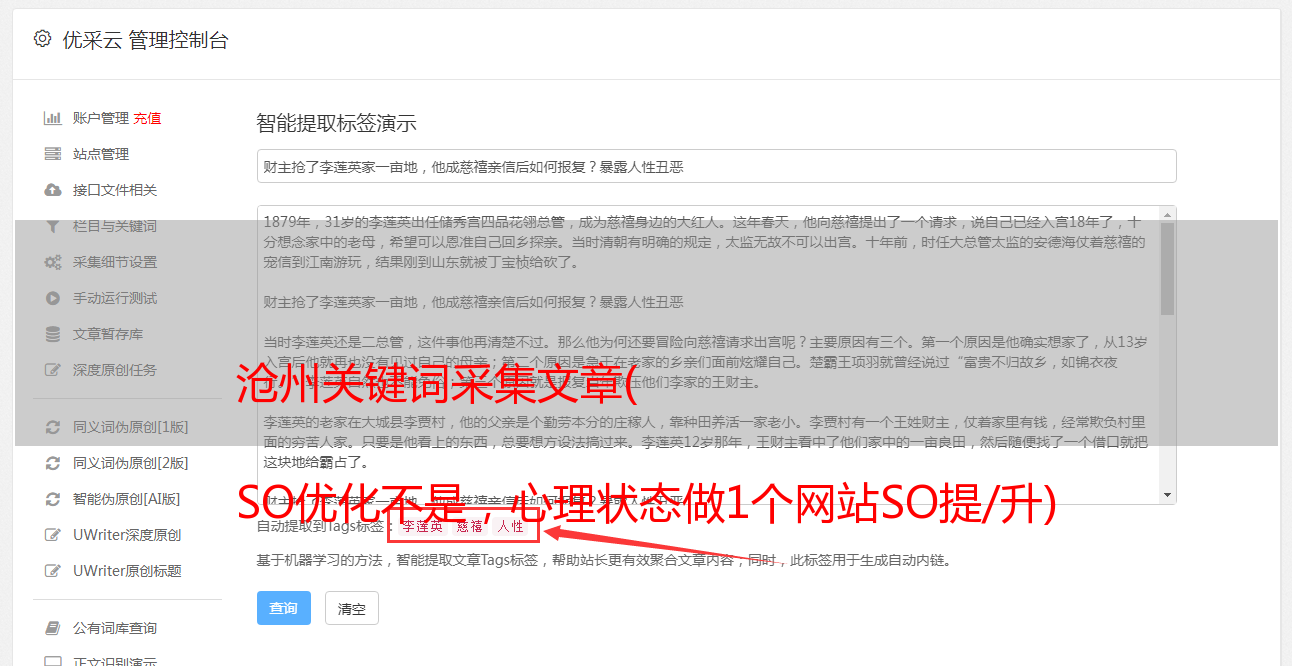
Task: Click the scroll-down arrow of article textarea
Action: (1167, 496)
